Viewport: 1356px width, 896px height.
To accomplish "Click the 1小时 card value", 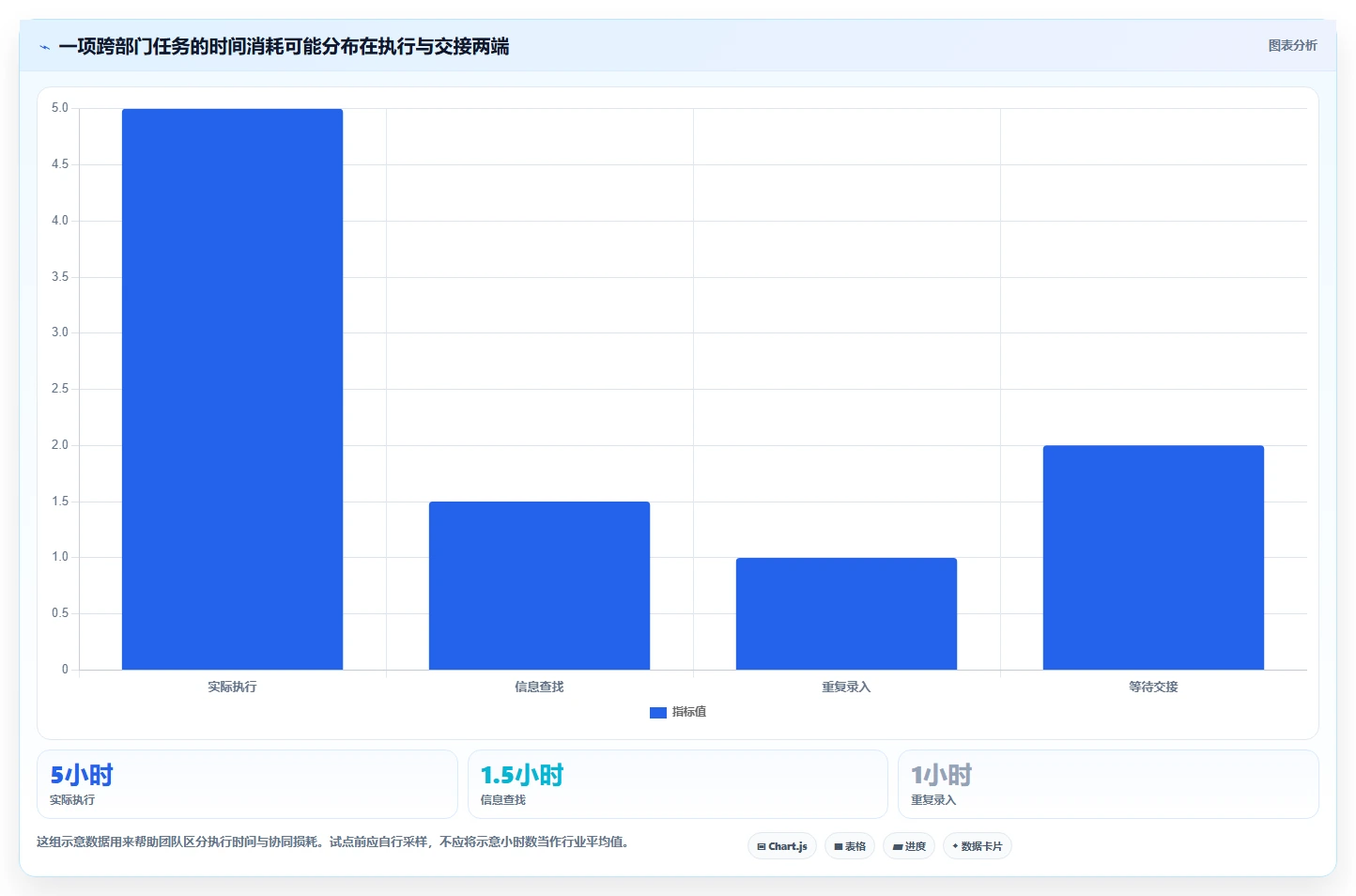I will pyautogui.click(x=942, y=775).
